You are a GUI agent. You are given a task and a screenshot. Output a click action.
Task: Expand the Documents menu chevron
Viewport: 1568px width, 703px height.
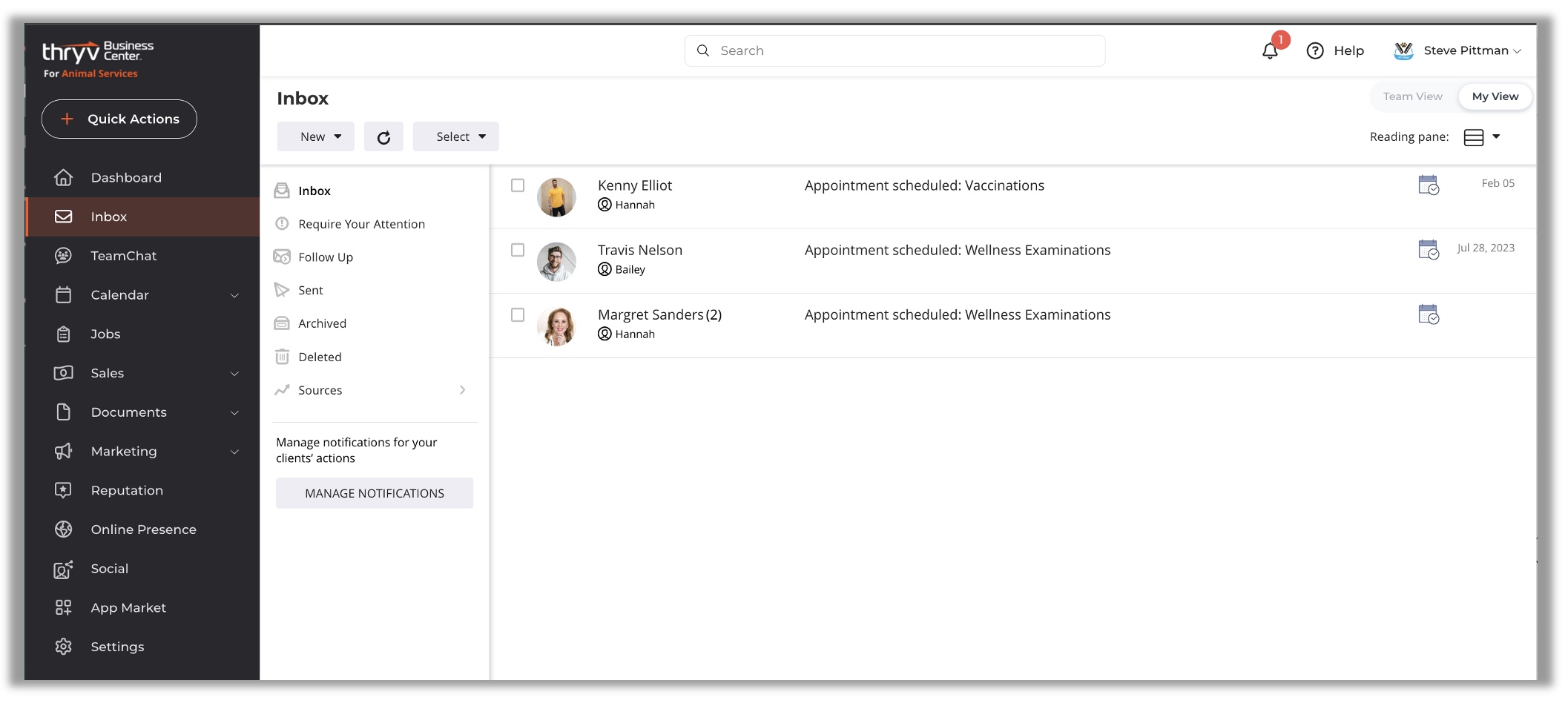click(234, 412)
